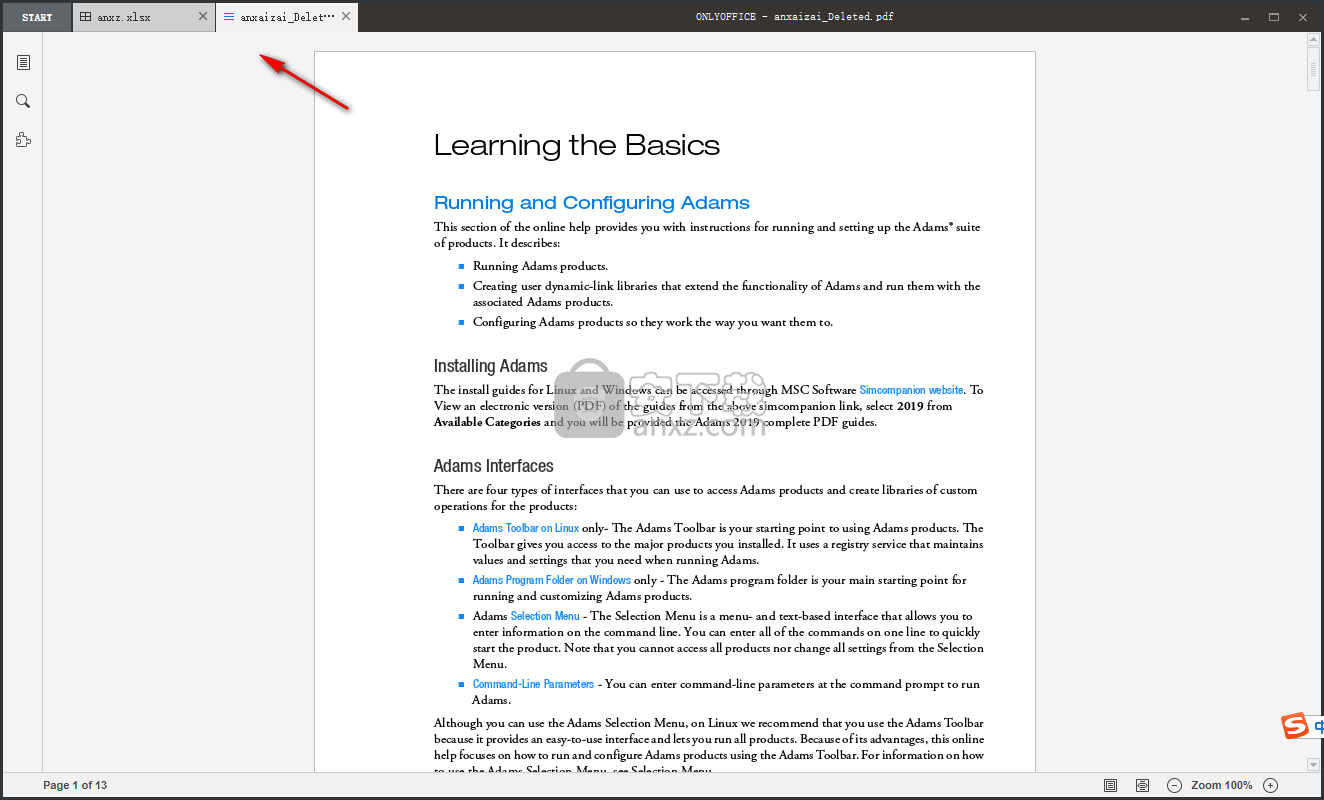Image resolution: width=1324 pixels, height=800 pixels.
Task: Maximize the ONLYOFFICE window
Action: [1274, 17]
